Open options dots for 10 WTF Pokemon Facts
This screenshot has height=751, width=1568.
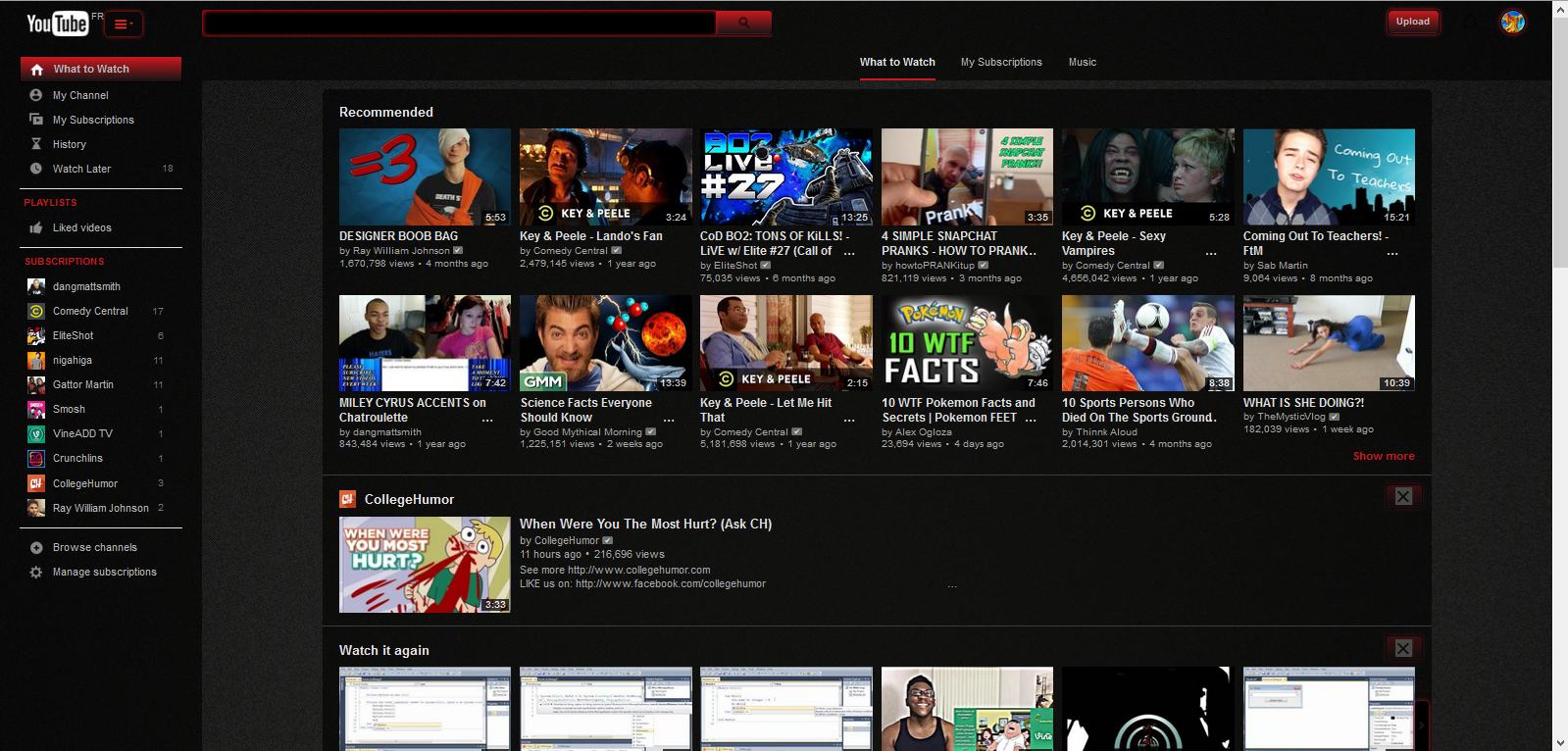pyautogui.click(x=1031, y=420)
